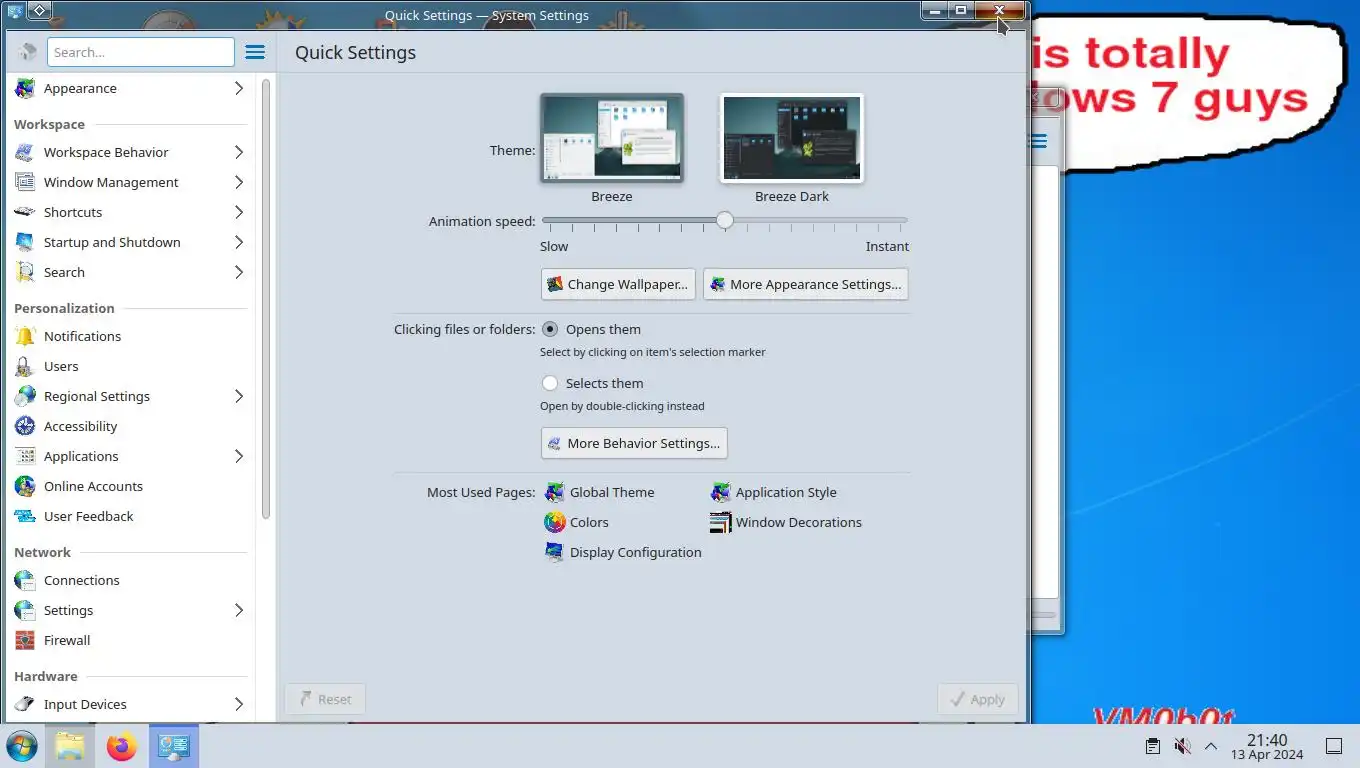Click the Accessibility icon

point(25,426)
